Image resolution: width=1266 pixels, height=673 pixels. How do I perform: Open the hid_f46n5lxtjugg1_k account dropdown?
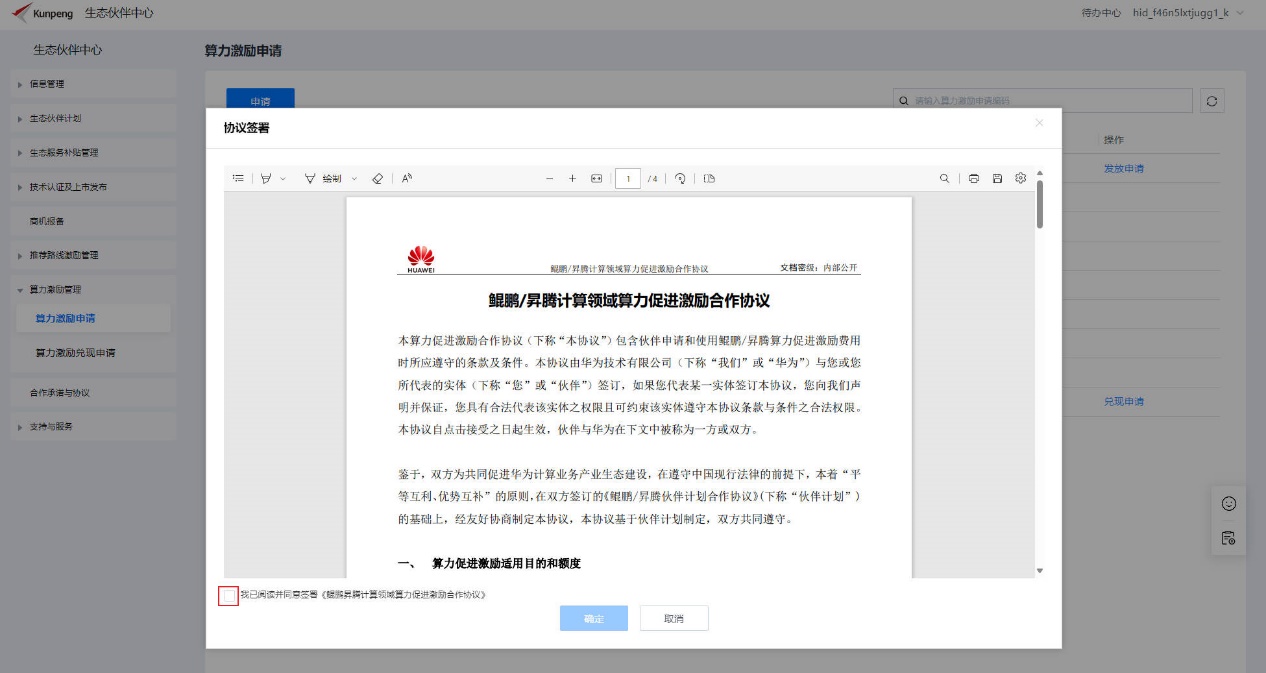pos(1189,13)
